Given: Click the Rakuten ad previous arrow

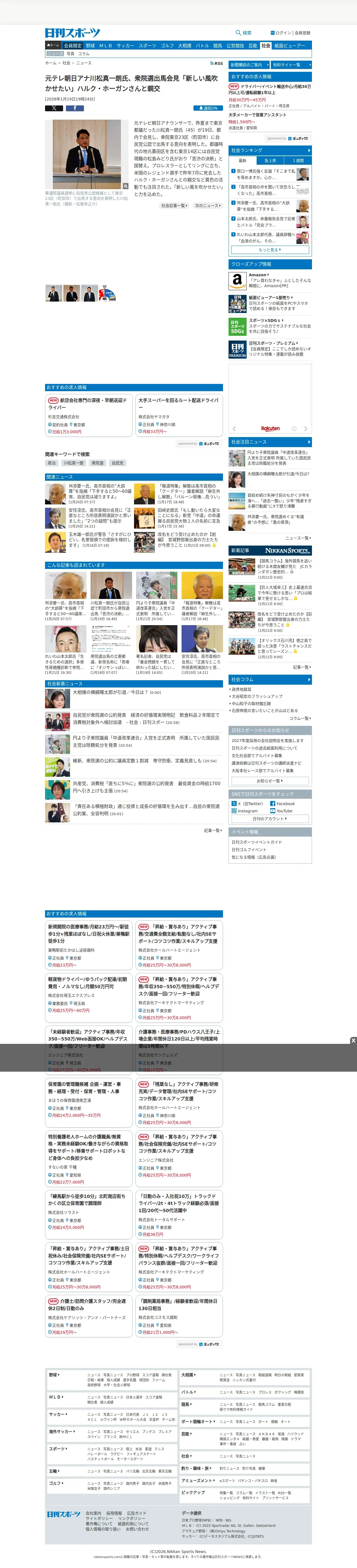Looking at the screenshot, I should (235, 428).
